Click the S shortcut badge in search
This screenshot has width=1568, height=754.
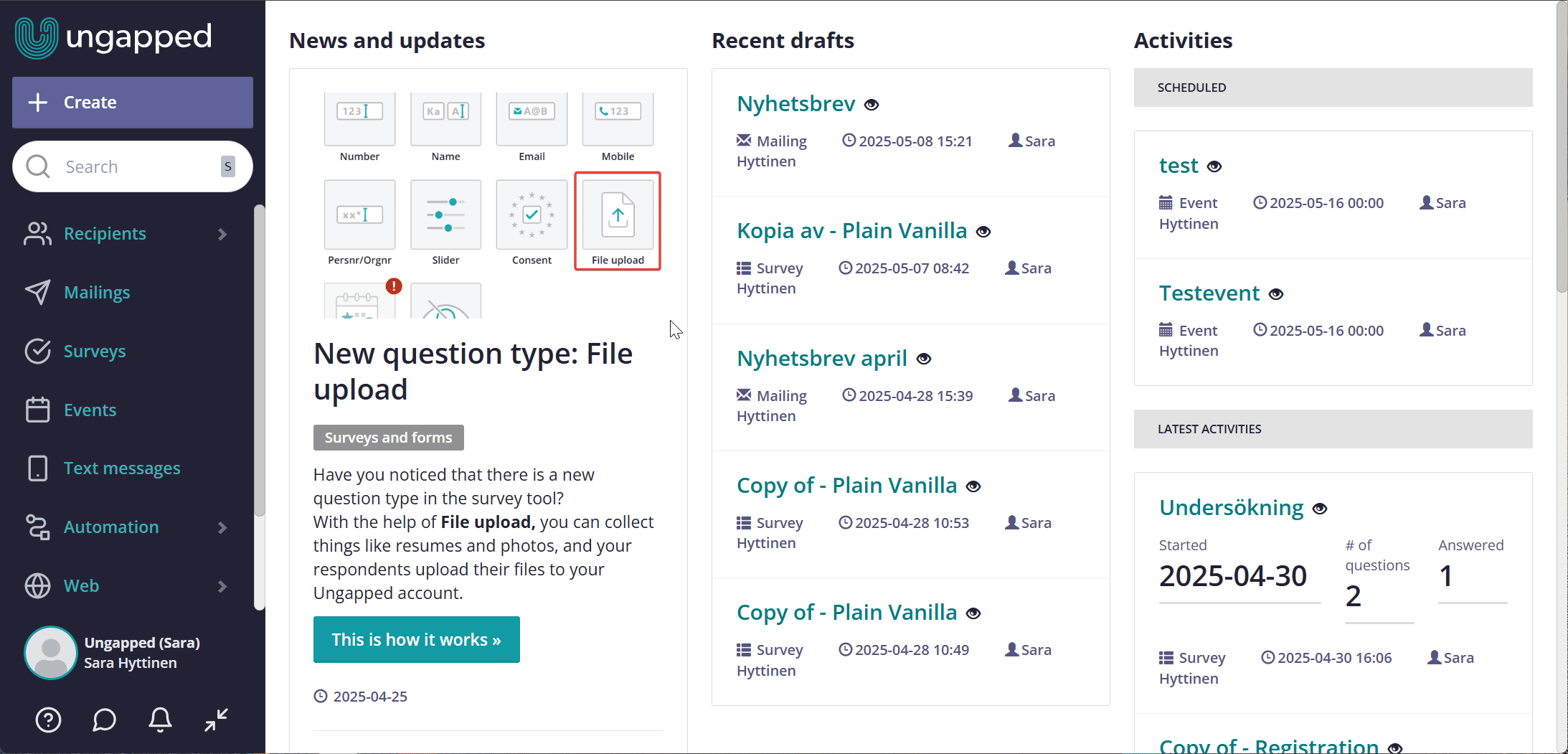click(x=227, y=166)
